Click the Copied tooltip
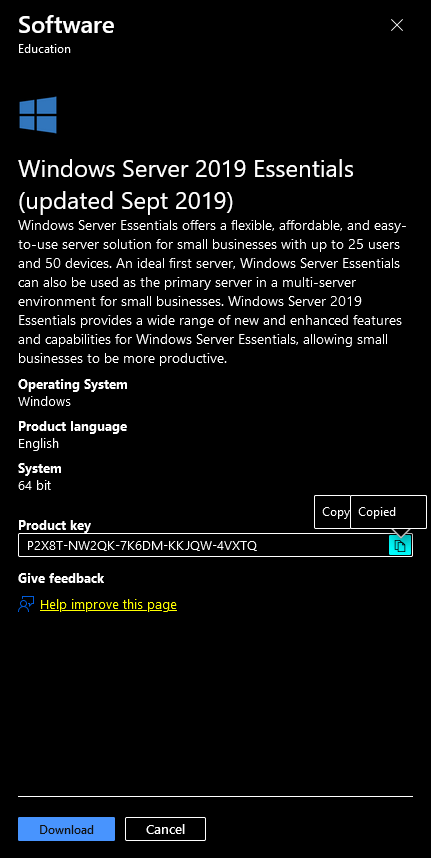 pos(388,512)
